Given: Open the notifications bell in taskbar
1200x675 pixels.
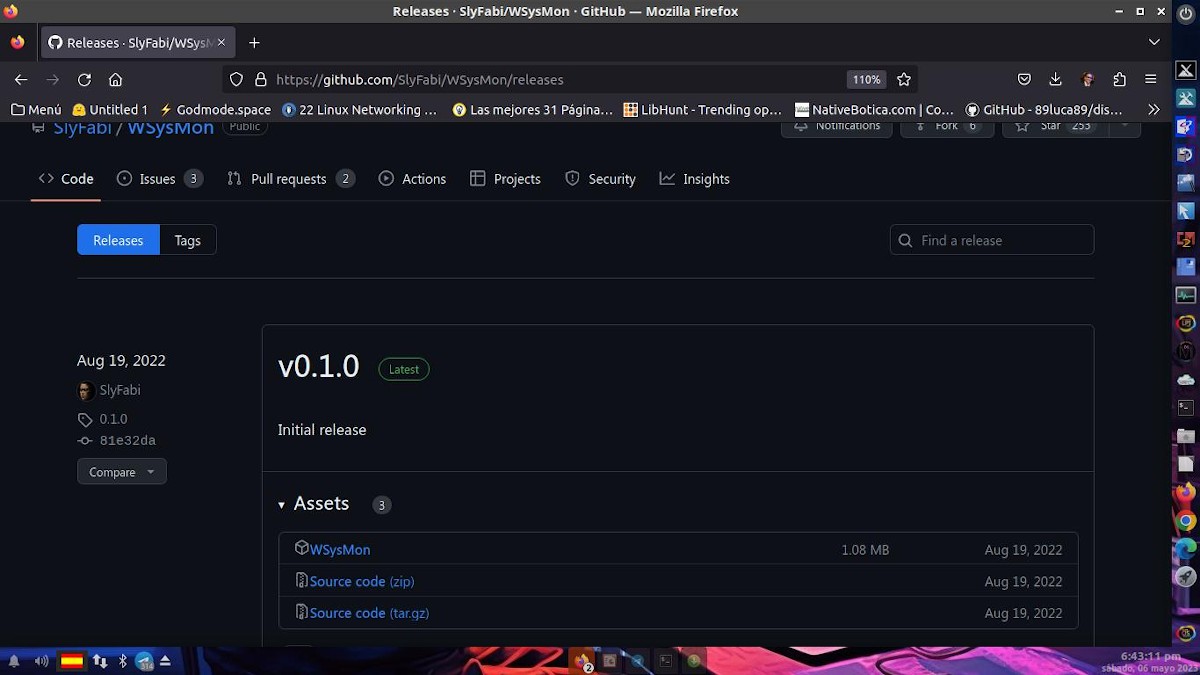Looking at the screenshot, I should click(14, 661).
